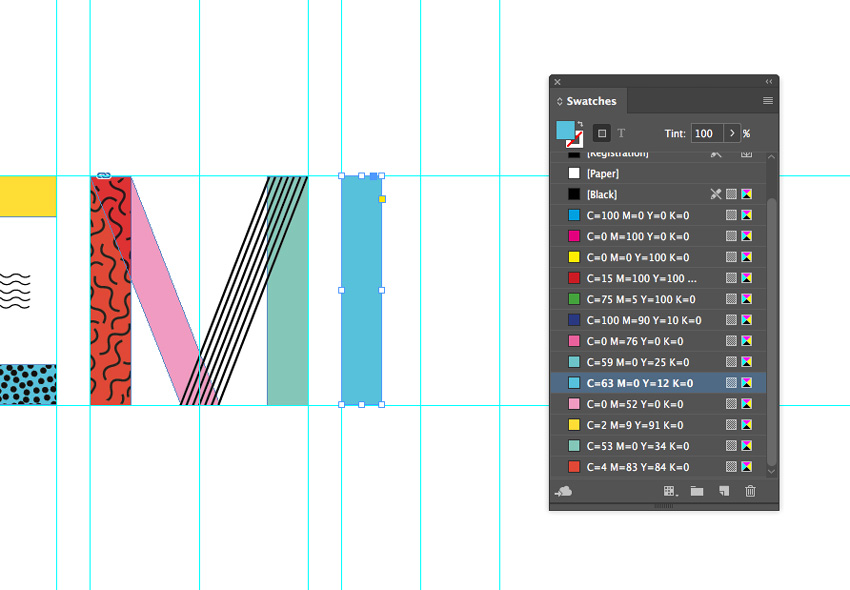The height and width of the screenshot is (590, 850).
Task: Click process icon on C=75 M=5 Y=100 row
Action: [731, 299]
